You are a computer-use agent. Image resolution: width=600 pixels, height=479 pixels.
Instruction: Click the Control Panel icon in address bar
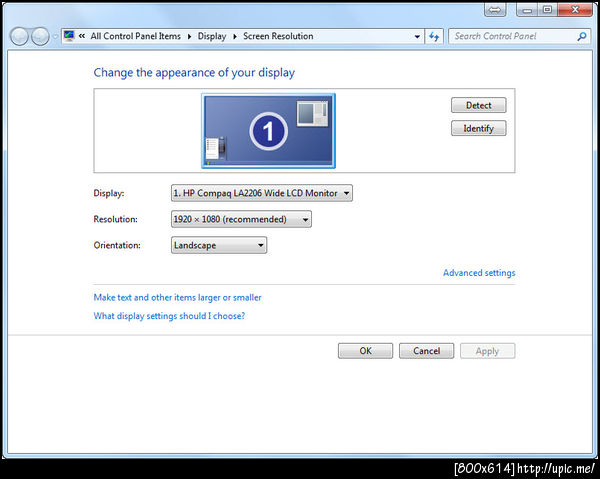69,36
